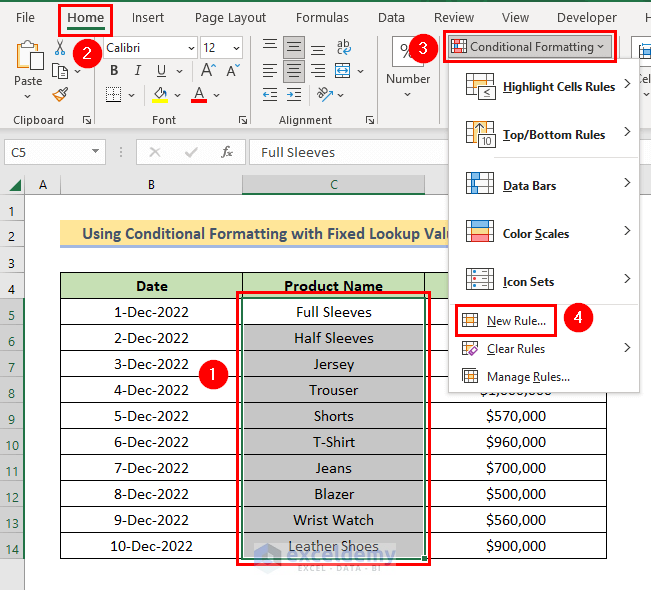Click the Conditional Formatting button

(529, 47)
